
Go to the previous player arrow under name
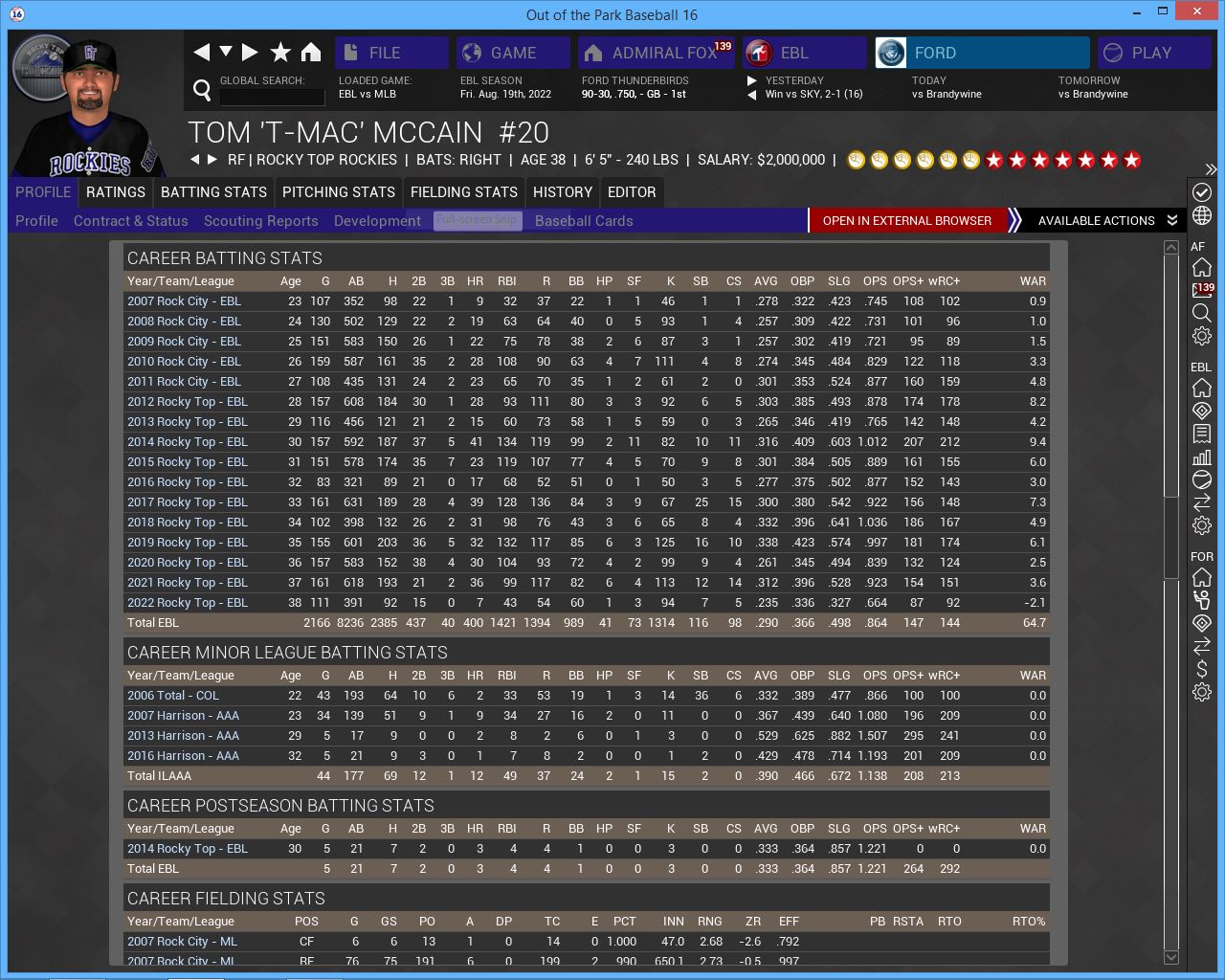195,160
